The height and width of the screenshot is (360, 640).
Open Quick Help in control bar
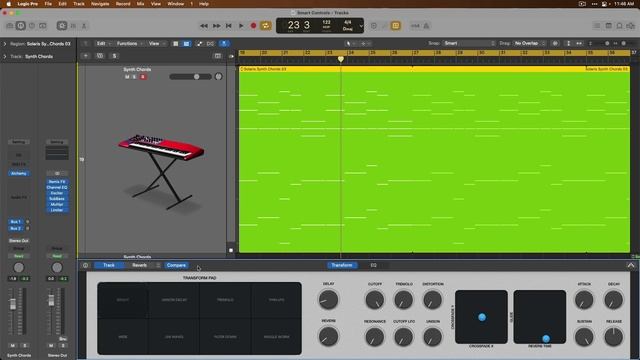coord(31,26)
